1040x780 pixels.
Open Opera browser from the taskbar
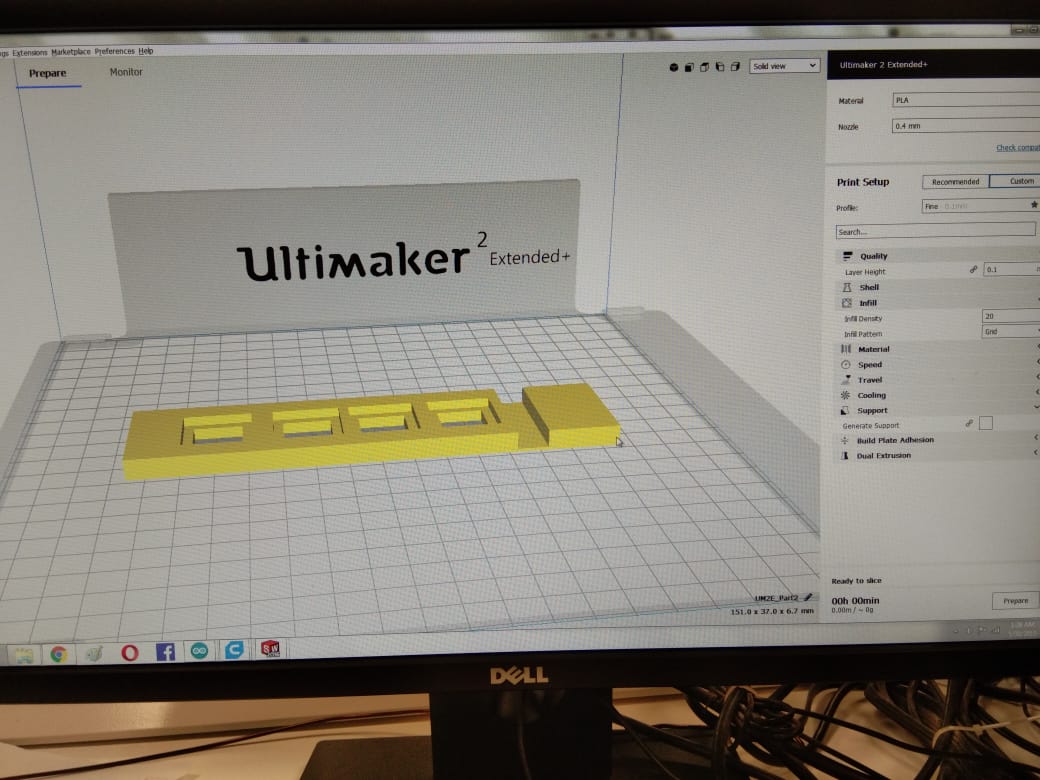click(130, 653)
